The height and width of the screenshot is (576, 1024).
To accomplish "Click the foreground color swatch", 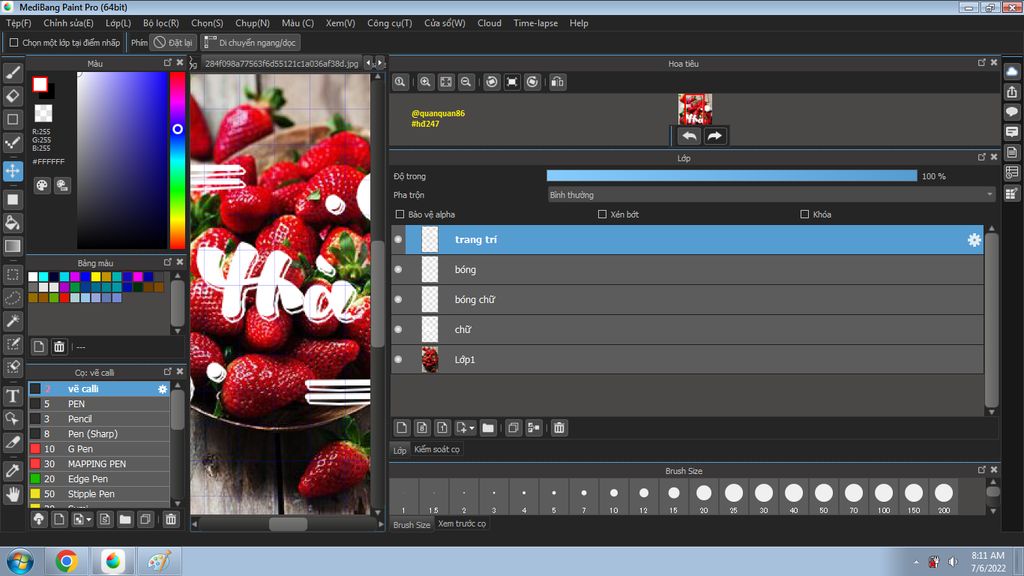I will click(40, 84).
